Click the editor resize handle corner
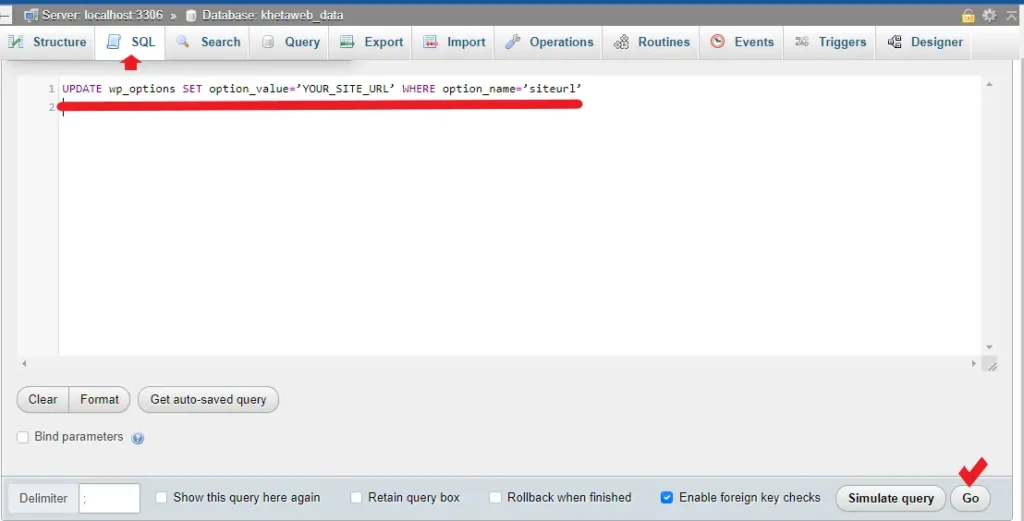The width and height of the screenshot is (1024, 521). 992,366
